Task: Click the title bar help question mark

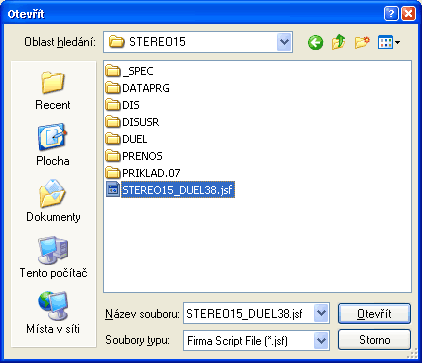Action: (391, 14)
